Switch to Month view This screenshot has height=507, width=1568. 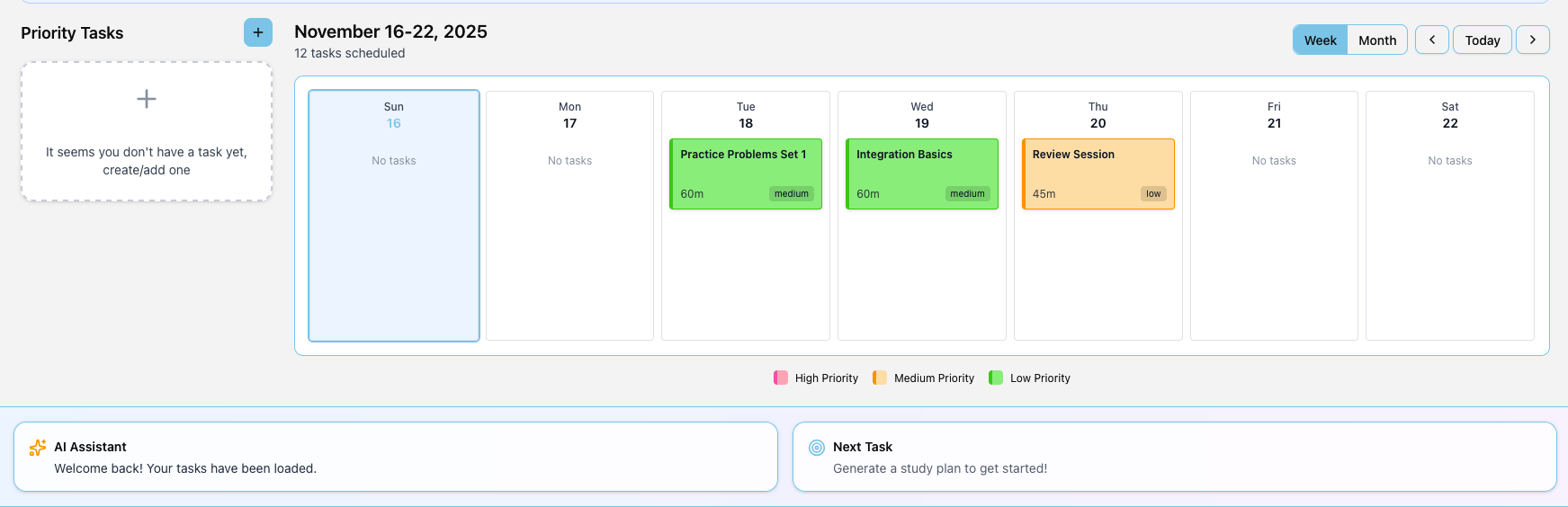(x=1377, y=40)
